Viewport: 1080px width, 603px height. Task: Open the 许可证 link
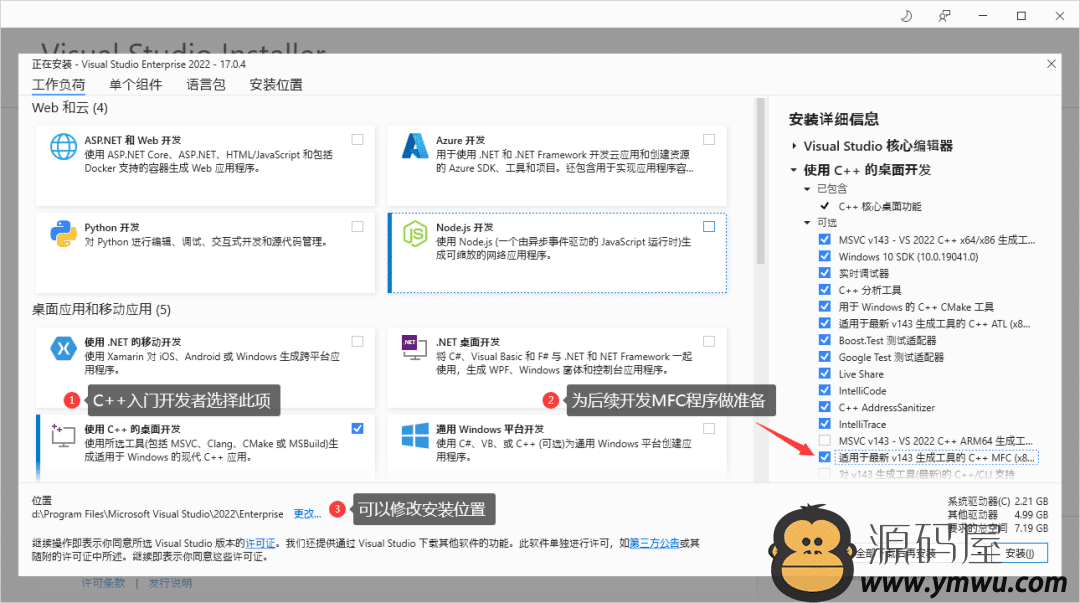[260, 544]
